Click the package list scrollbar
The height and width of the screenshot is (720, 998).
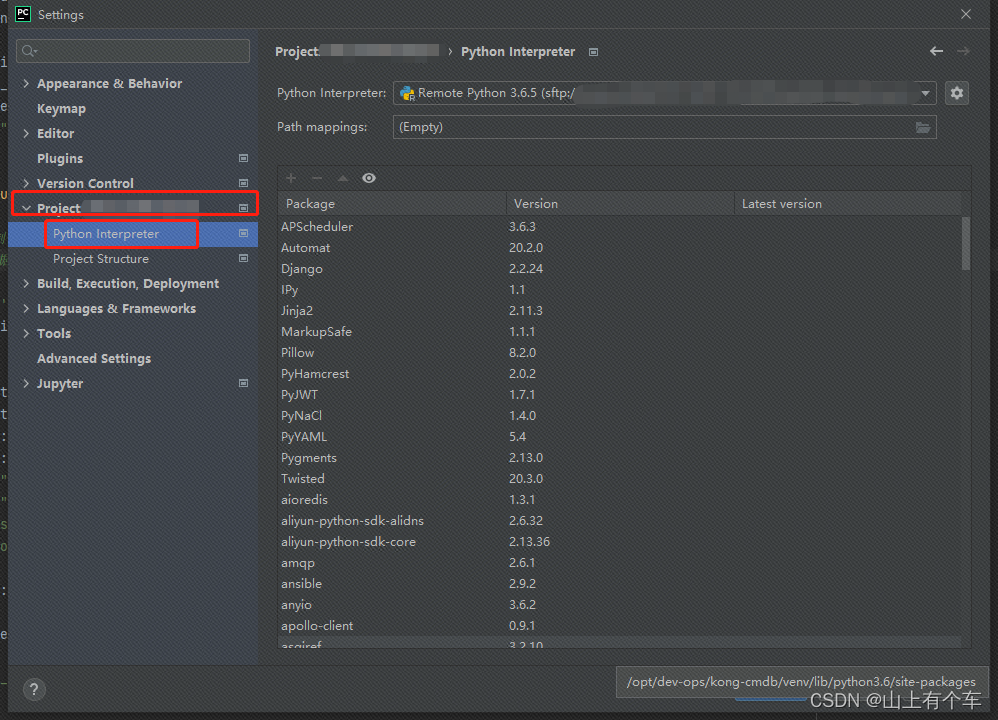(x=966, y=243)
